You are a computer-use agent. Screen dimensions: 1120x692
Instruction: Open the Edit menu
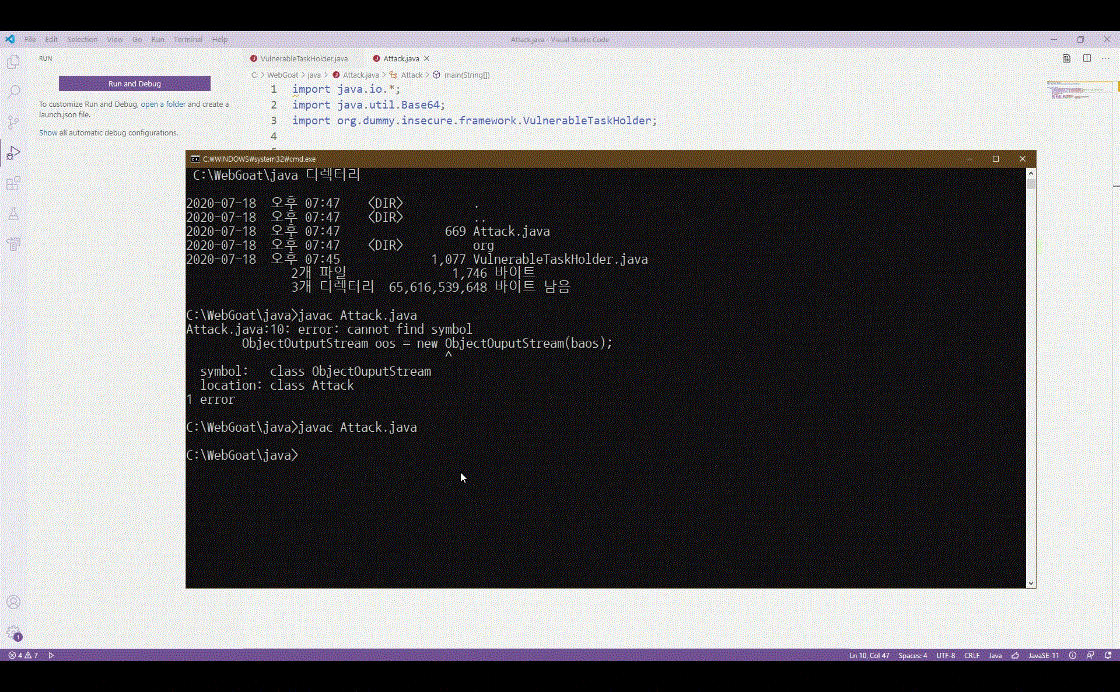51,39
